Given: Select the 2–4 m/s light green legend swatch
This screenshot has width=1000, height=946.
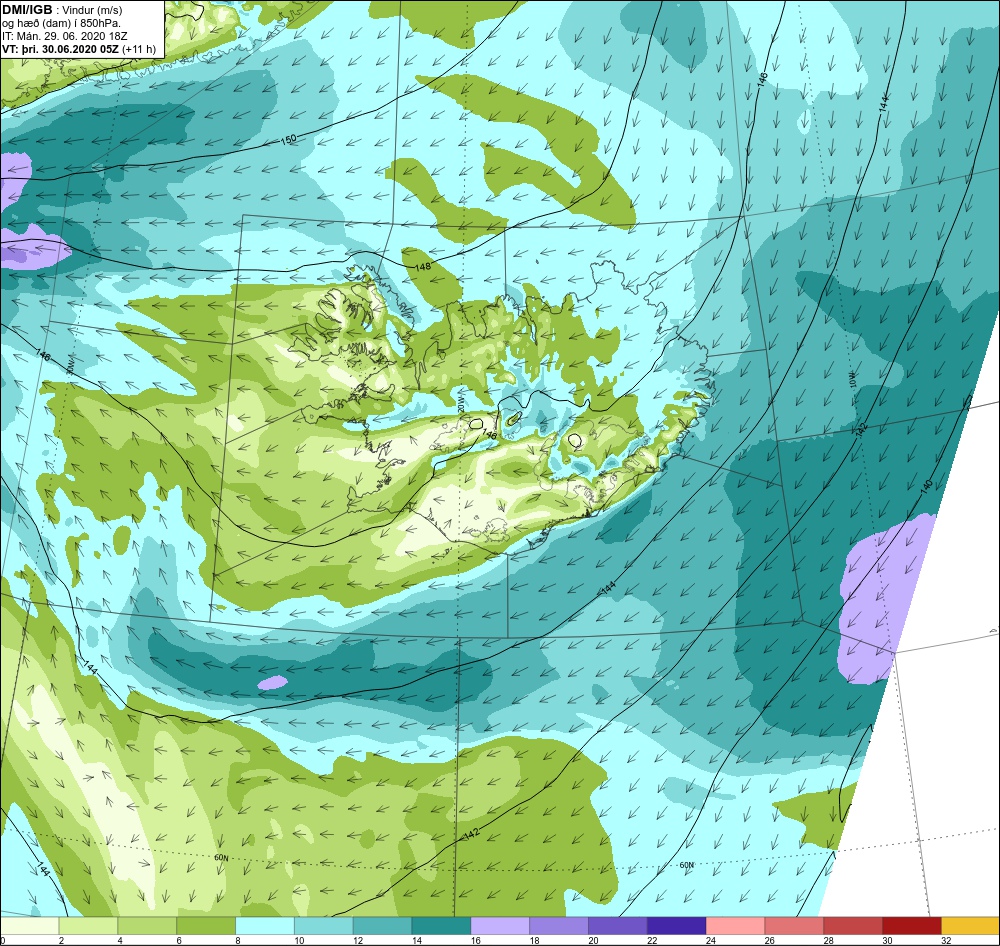Looking at the screenshot, I should coord(88,926).
